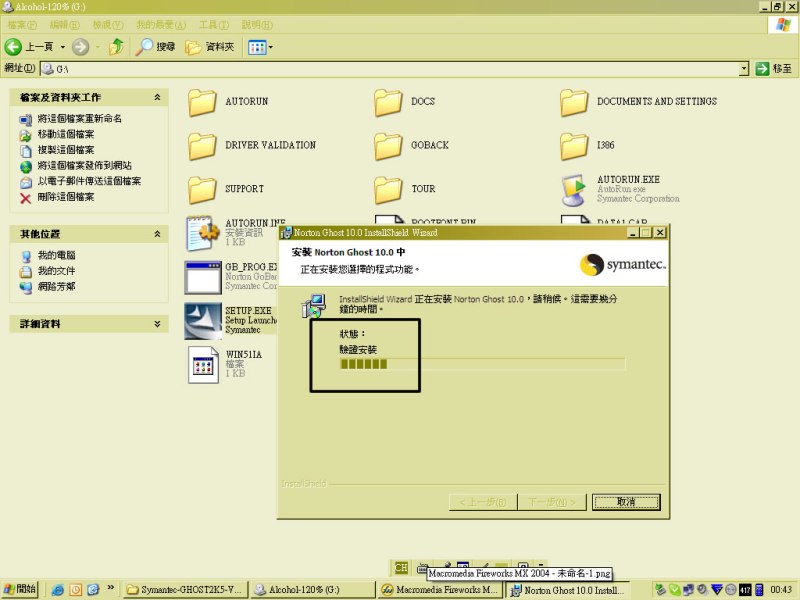800x600 pixels.
Task: Open the back history dropdown arrow
Action: tap(63, 47)
